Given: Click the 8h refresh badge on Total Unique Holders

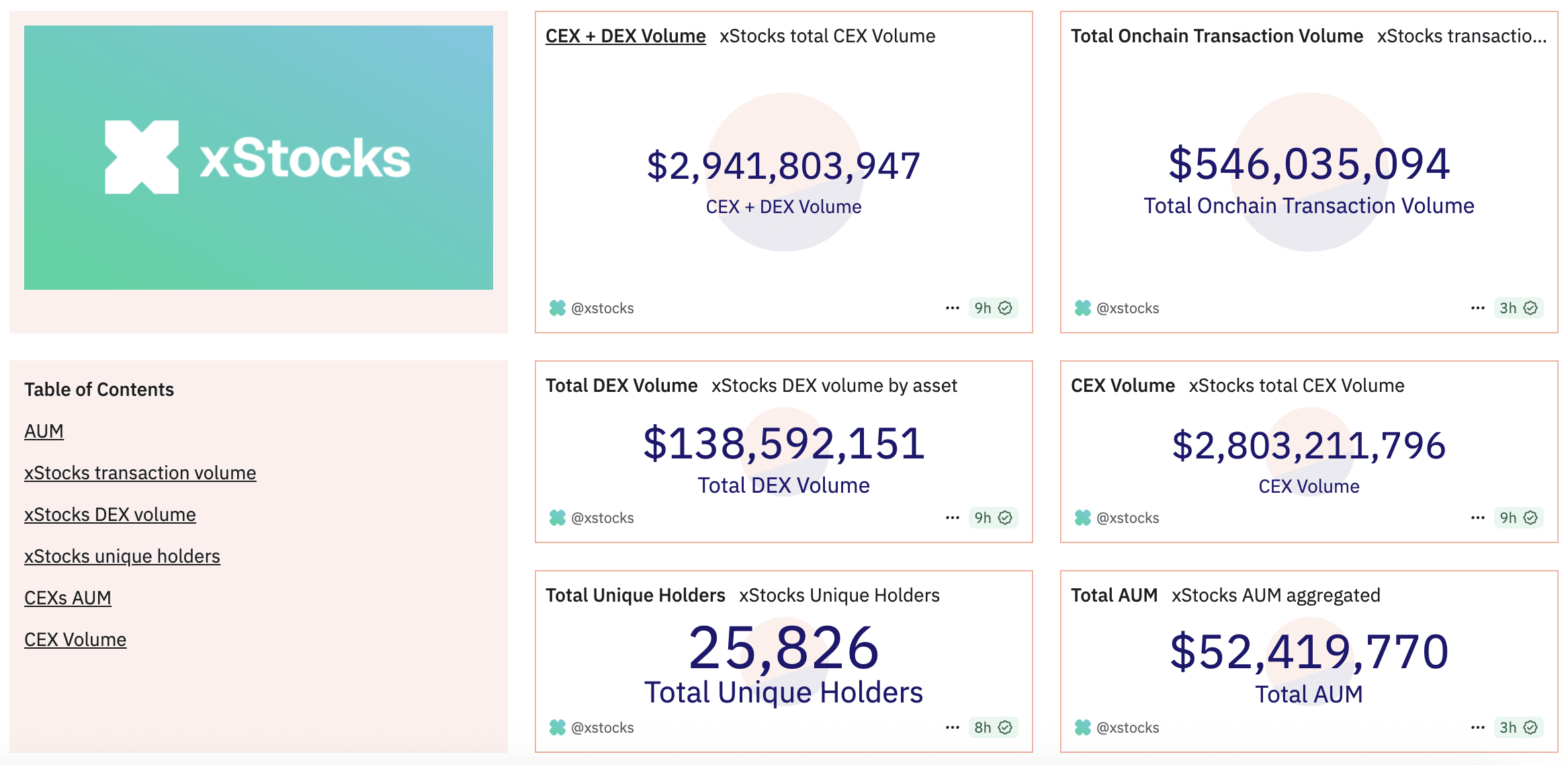Looking at the screenshot, I should 993,727.
